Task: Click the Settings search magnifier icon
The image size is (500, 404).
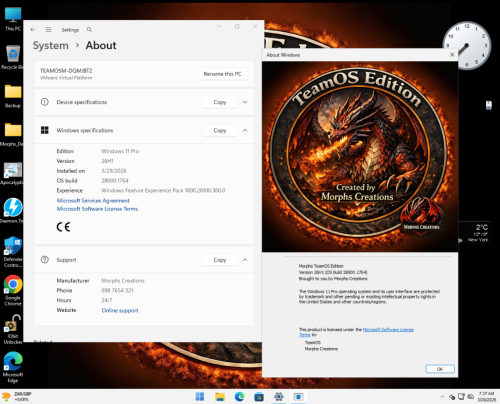Action: click(89, 29)
